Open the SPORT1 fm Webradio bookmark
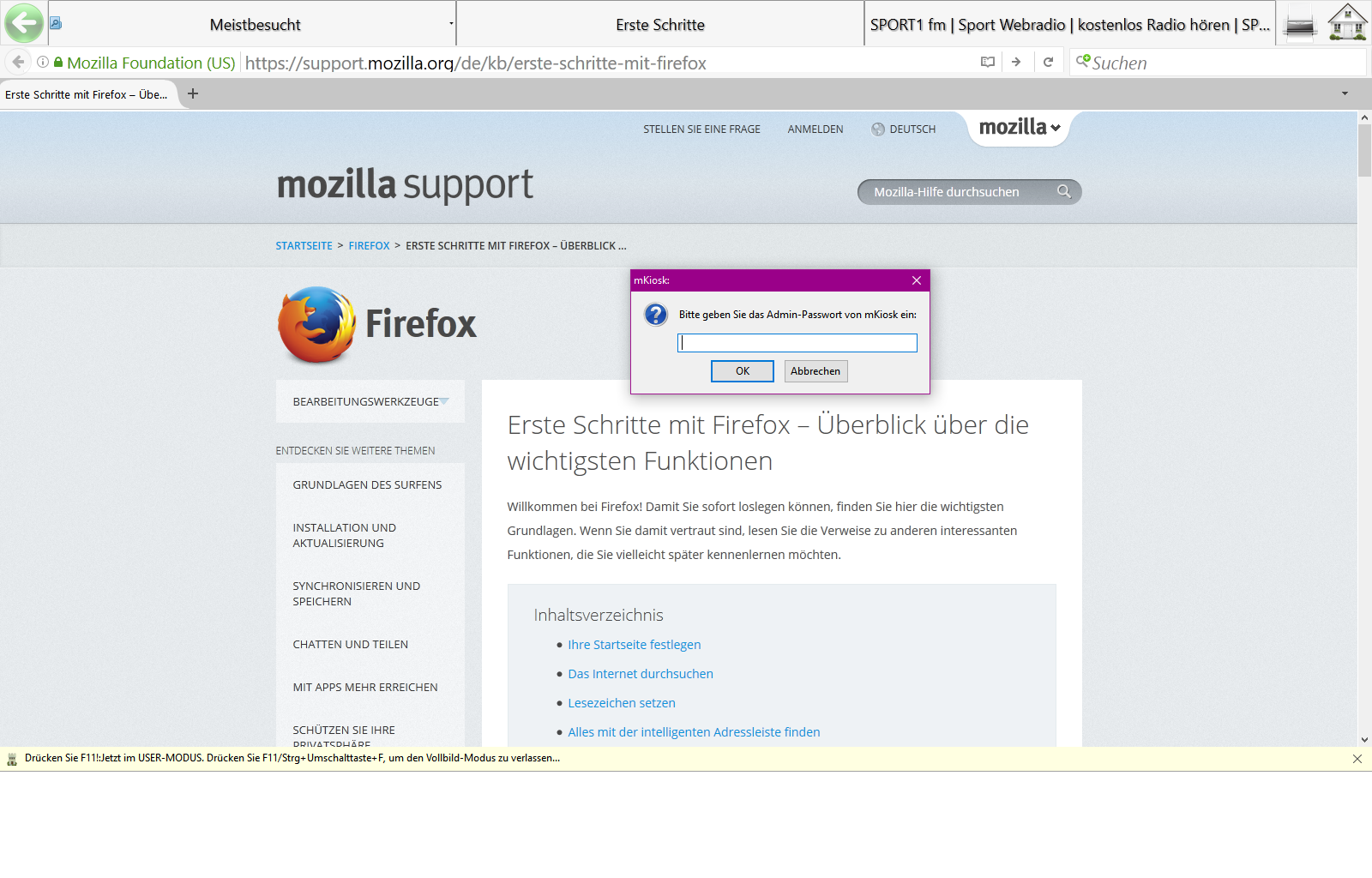This screenshot has width=1372, height=878. (1070, 25)
